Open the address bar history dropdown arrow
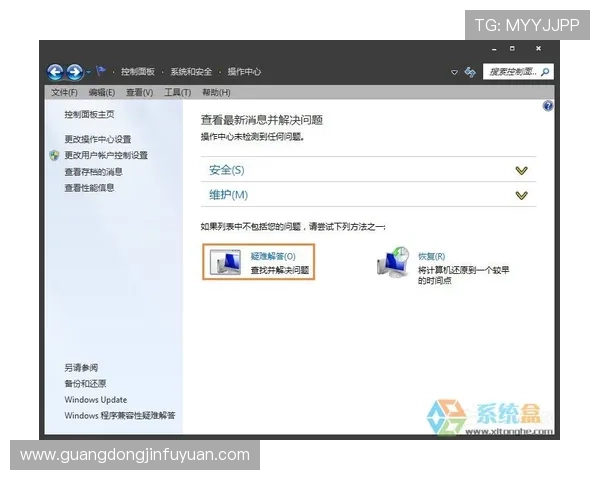This screenshot has width=600, height=480. (x=454, y=72)
